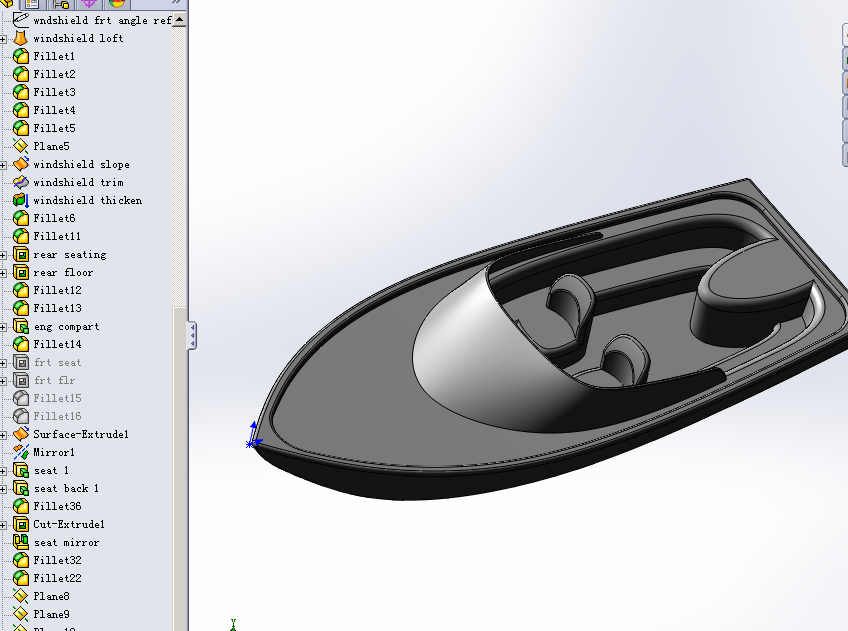Screen dimensions: 848x631
Task: Expand the rear seating tree node
Action: pos(3,255)
